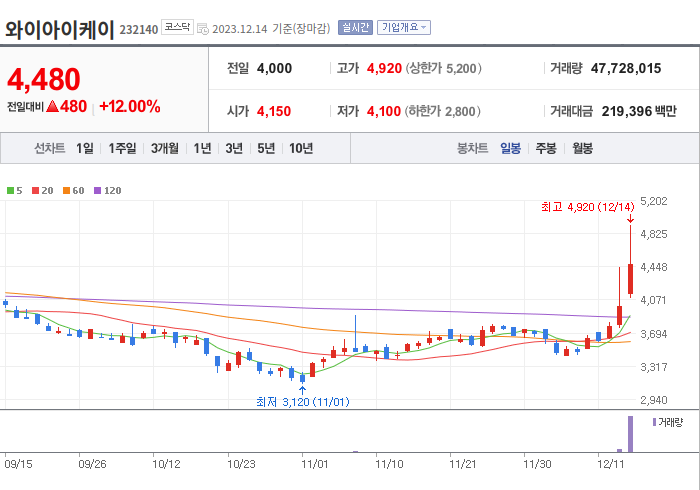Click the 하한가 2,800 text
The height and width of the screenshot is (490, 700).
pyautogui.click(x=442, y=111)
